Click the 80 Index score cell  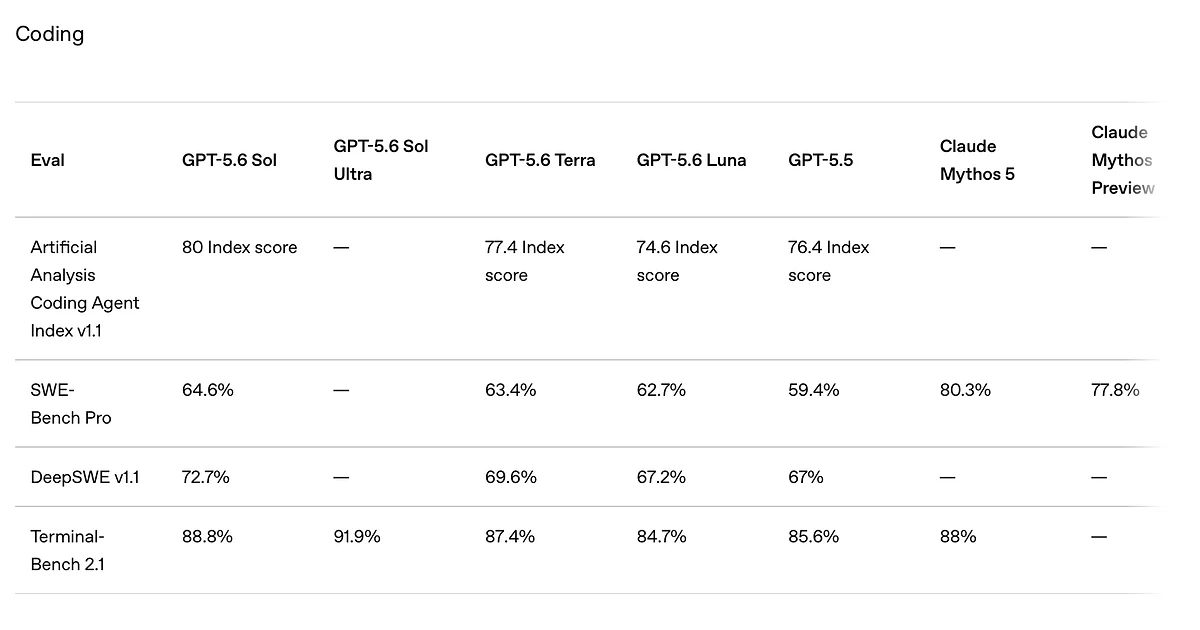point(240,247)
